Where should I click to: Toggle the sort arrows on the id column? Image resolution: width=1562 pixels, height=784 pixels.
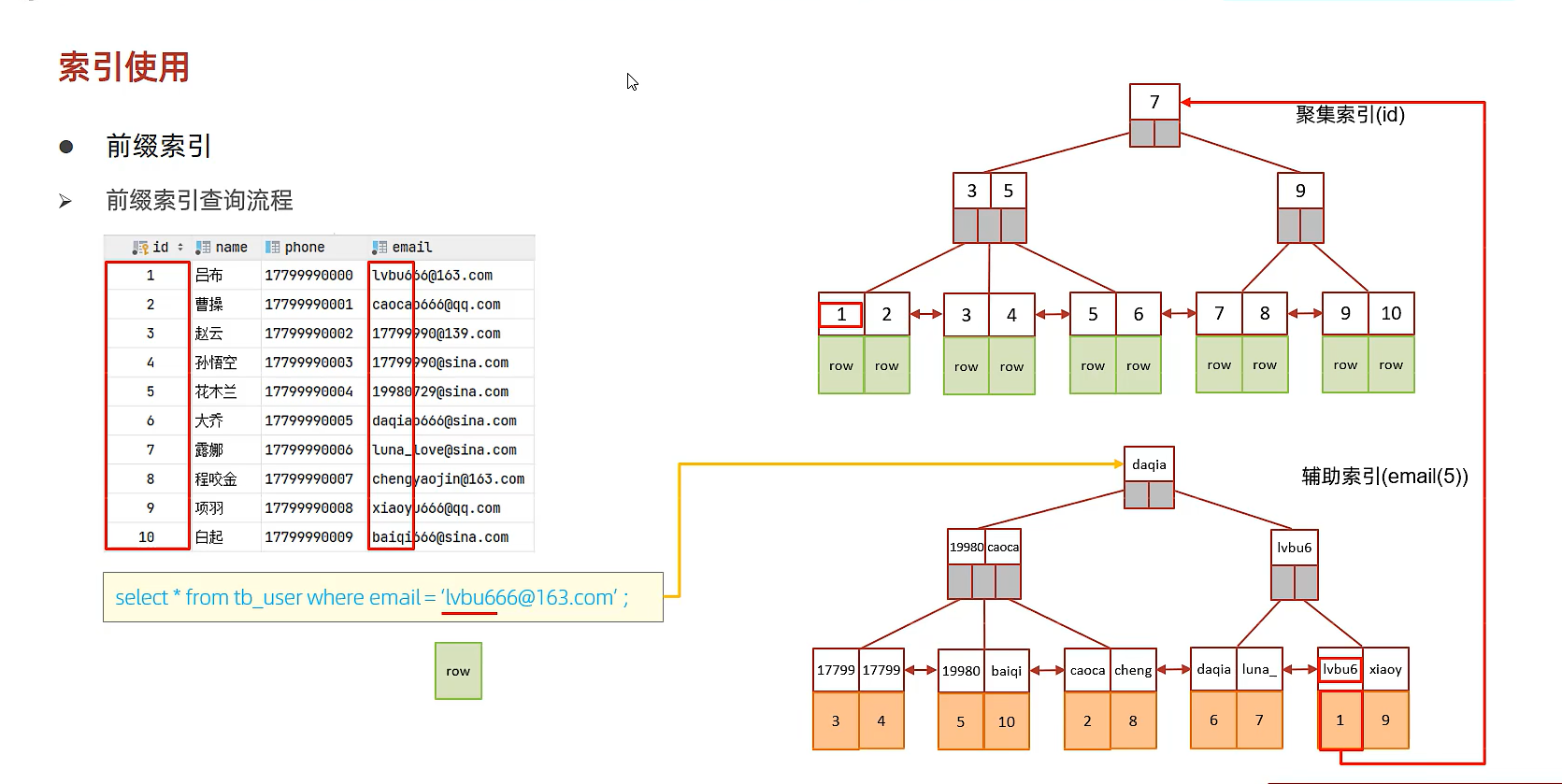tap(180, 248)
